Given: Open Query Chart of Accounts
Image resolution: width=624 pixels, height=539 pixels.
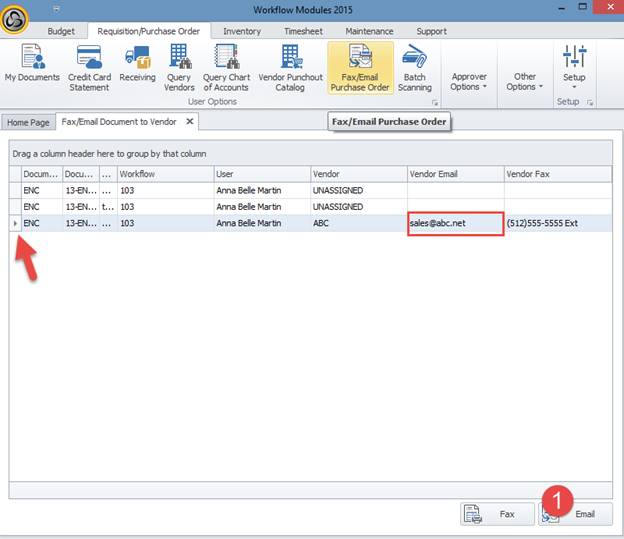Looking at the screenshot, I should coord(227,66).
